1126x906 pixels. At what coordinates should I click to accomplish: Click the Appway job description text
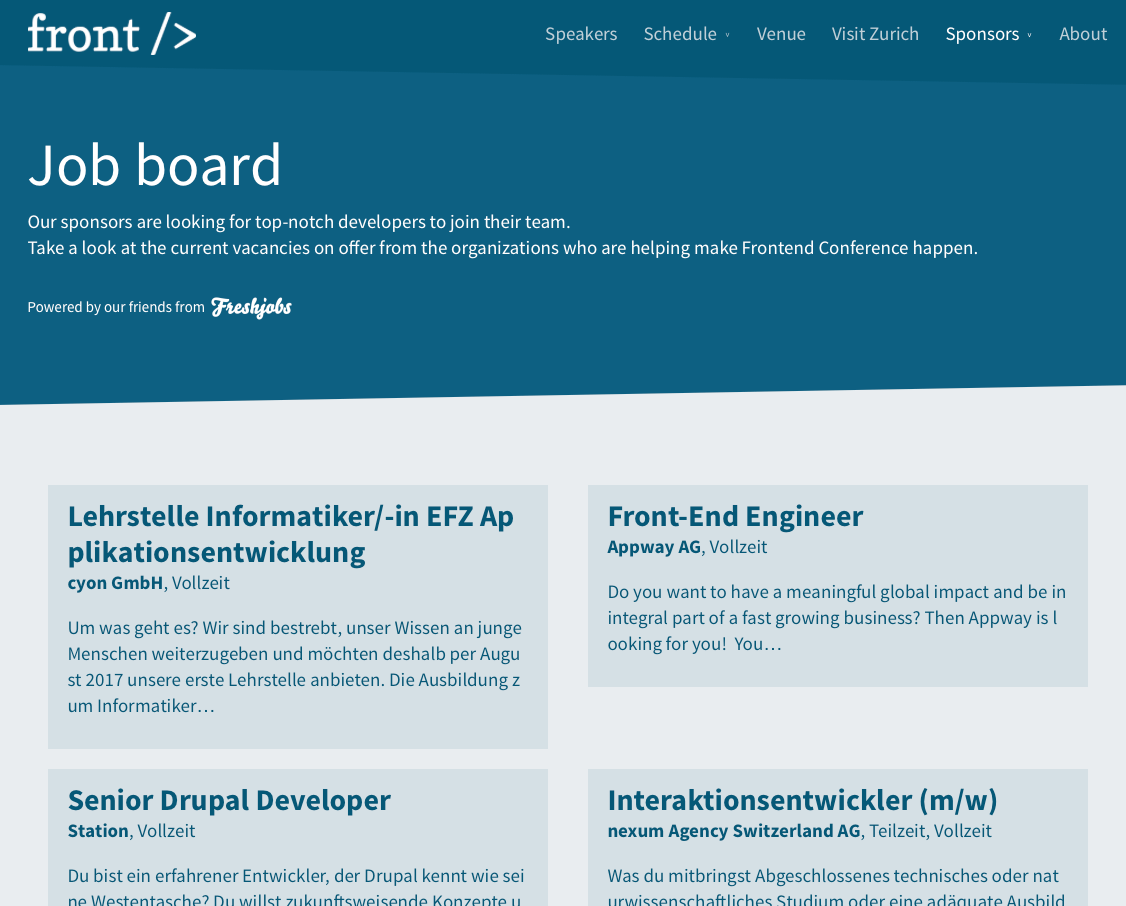coord(836,618)
